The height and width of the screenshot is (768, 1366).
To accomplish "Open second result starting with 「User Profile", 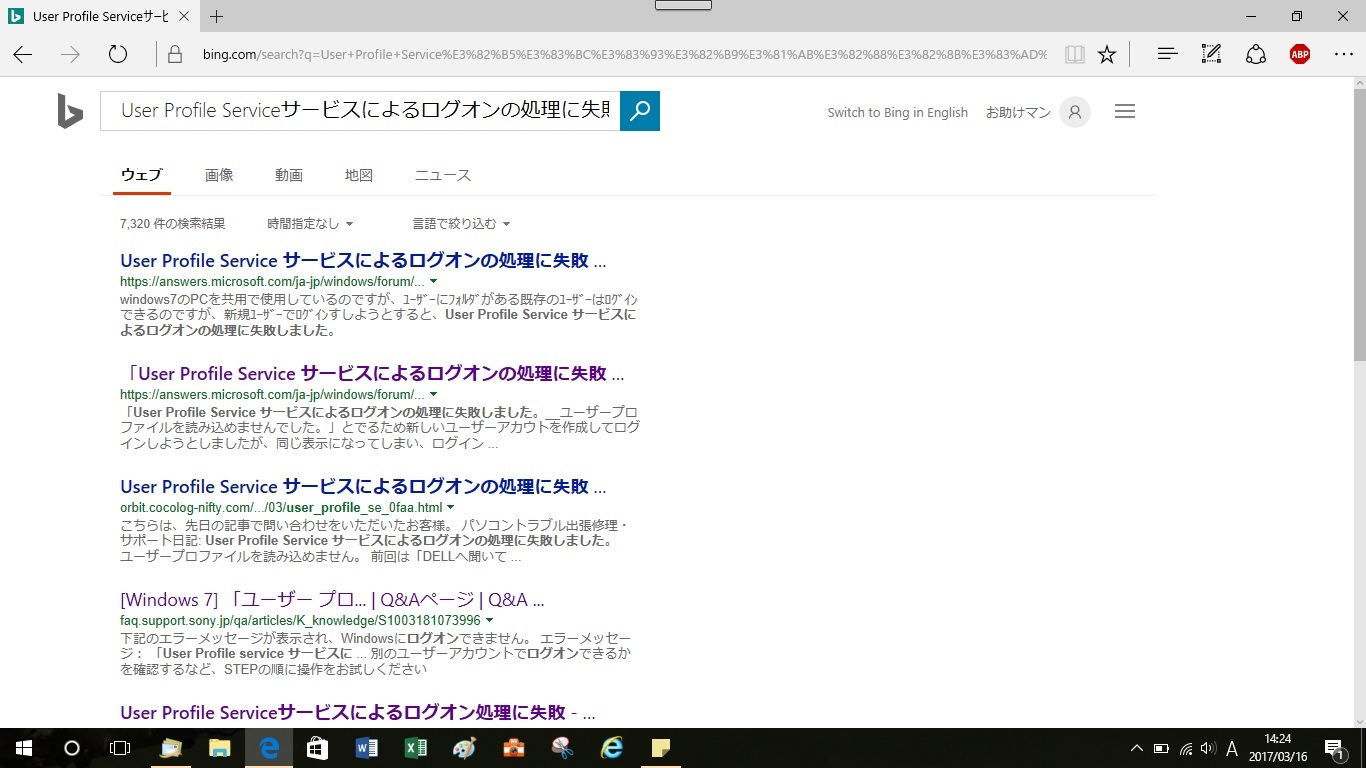I will tap(372, 374).
